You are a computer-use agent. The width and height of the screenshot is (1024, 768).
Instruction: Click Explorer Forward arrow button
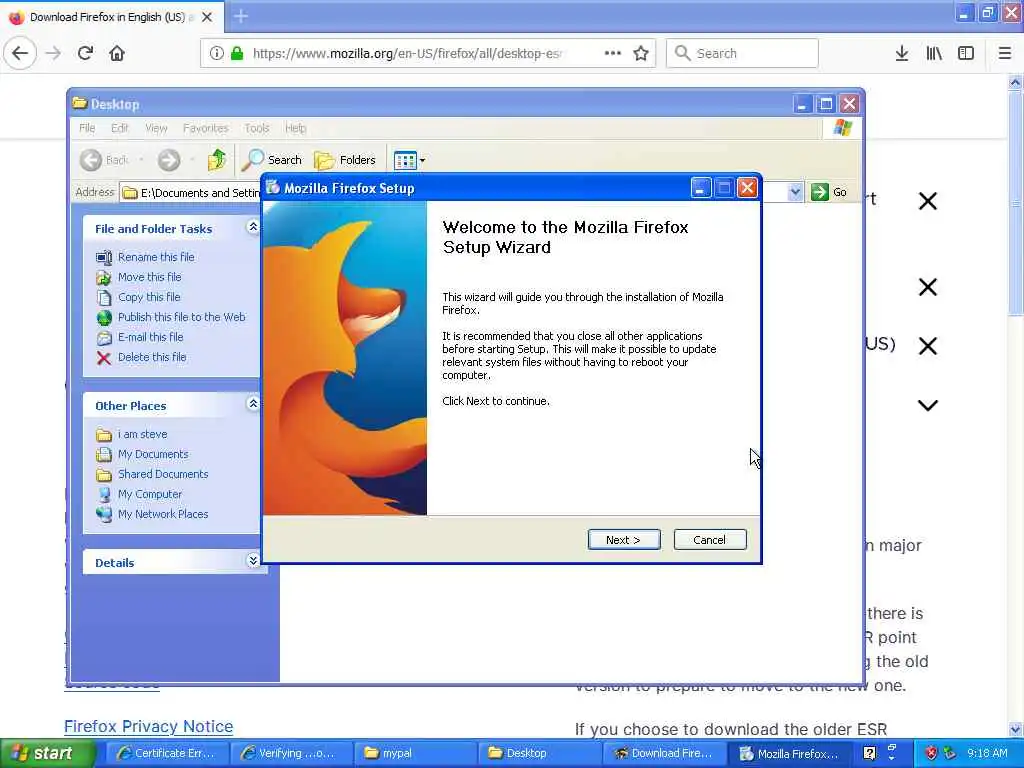click(168, 160)
